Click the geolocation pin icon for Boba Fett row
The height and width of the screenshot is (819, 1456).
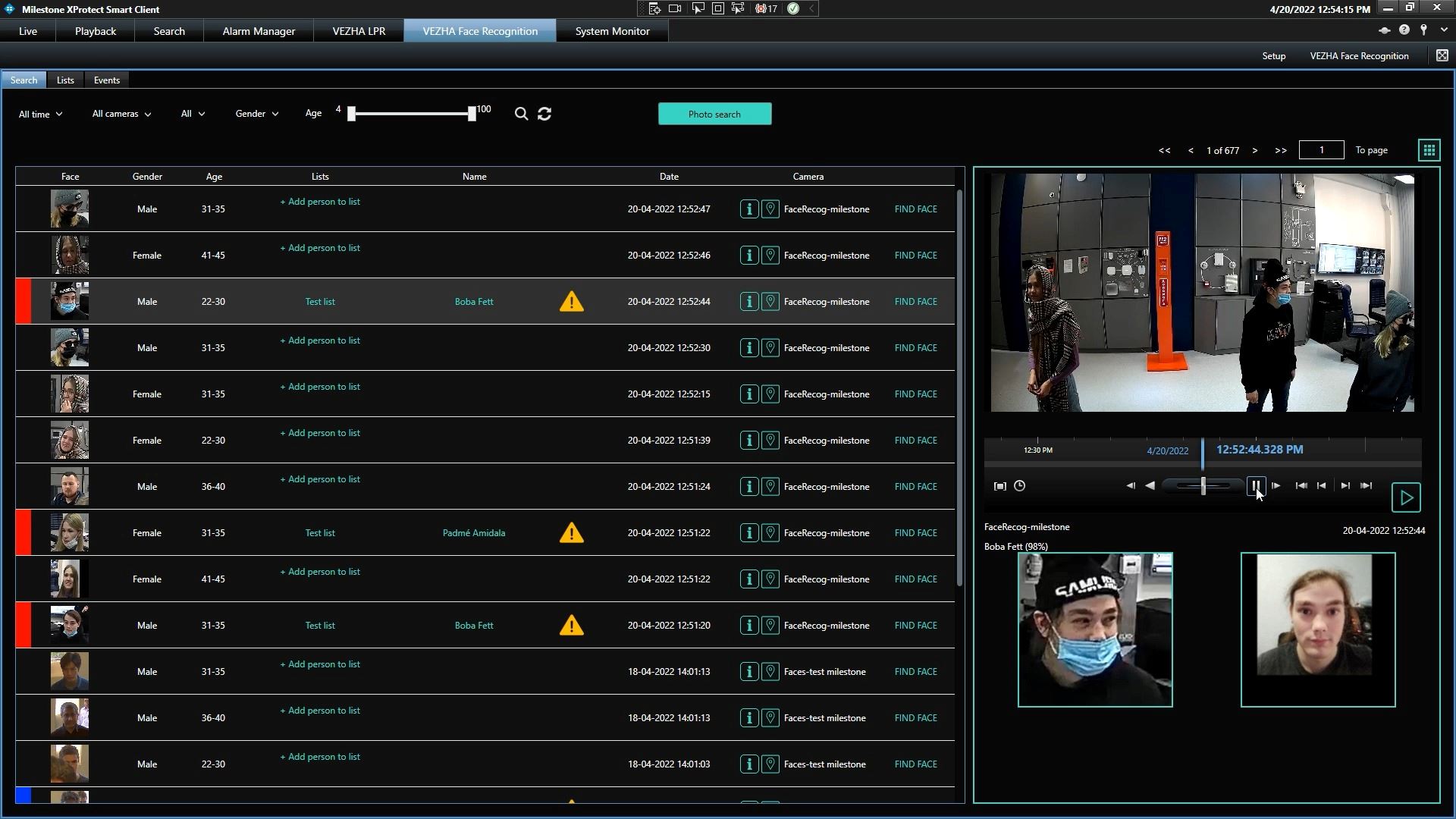click(x=770, y=301)
